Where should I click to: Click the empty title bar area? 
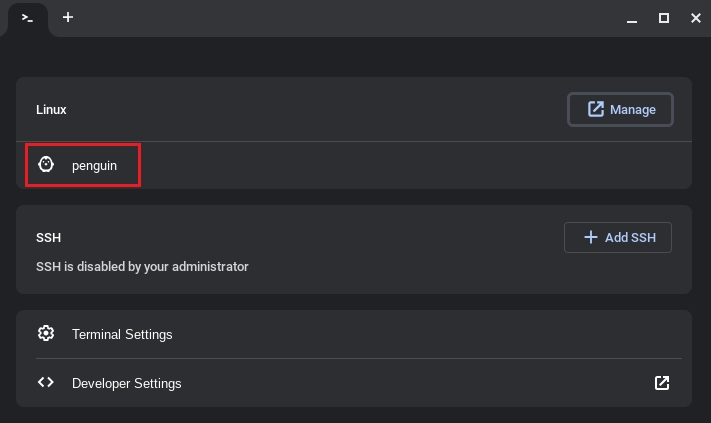pyautogui.click(x=350, y=18)
